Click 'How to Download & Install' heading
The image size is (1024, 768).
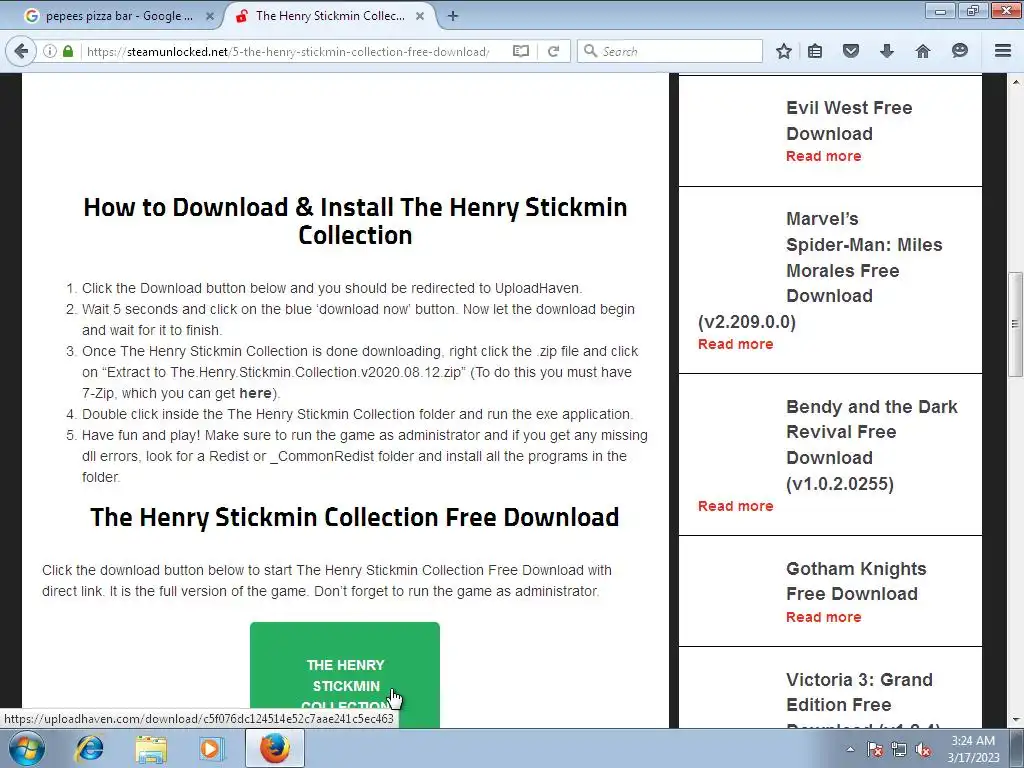[x=355, y=221]
